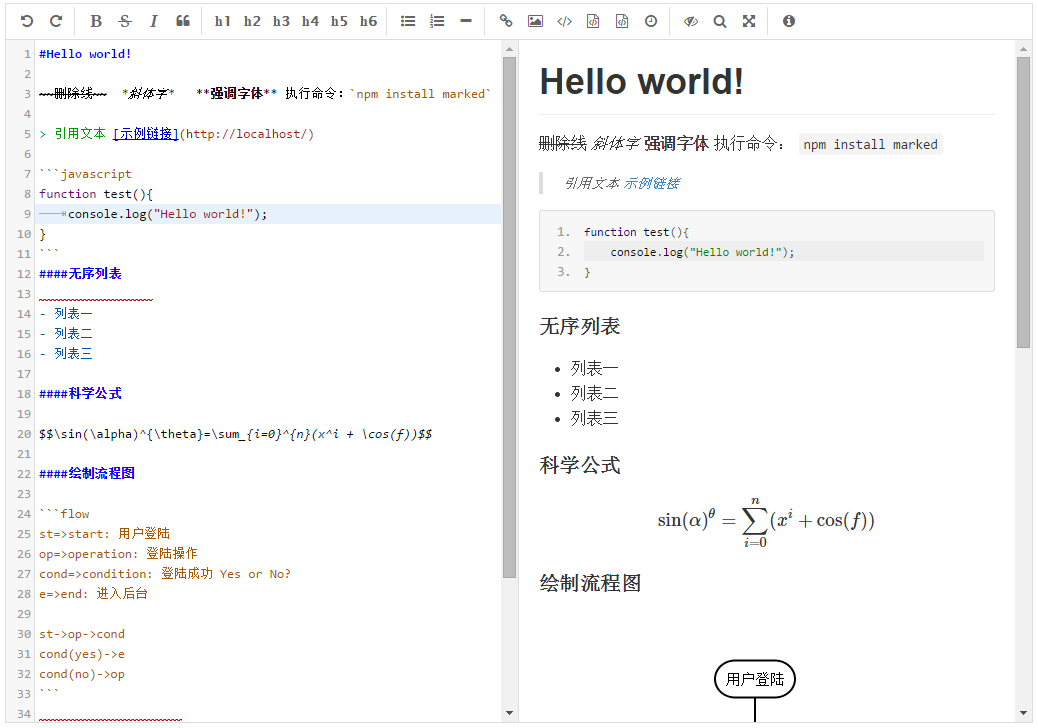Open the insert image dialog
The height and width of the screenshot is (728, 1038).
[x=535, y=21]
